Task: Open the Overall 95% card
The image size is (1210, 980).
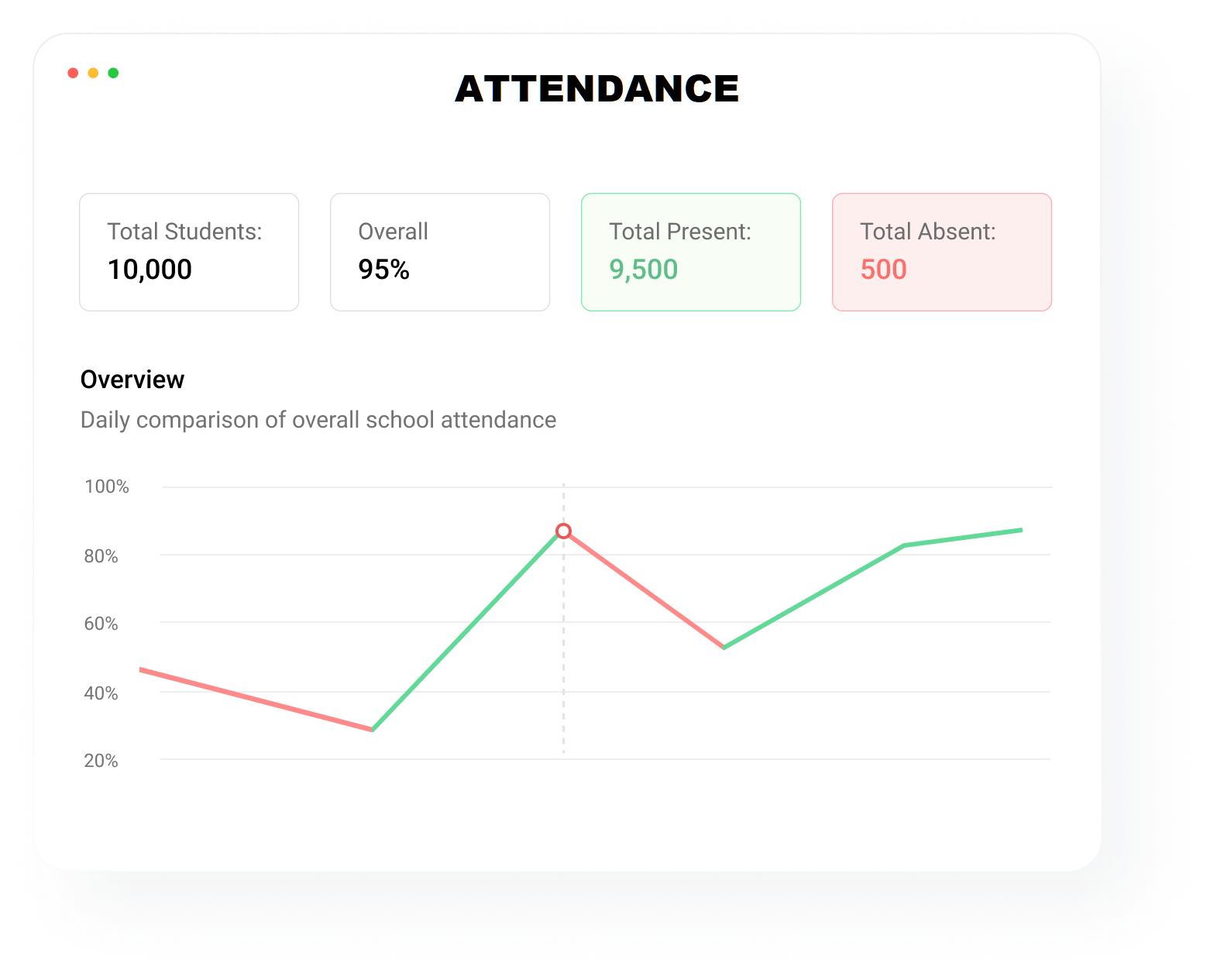Action: pyautogui.click(x=440, y=252)
